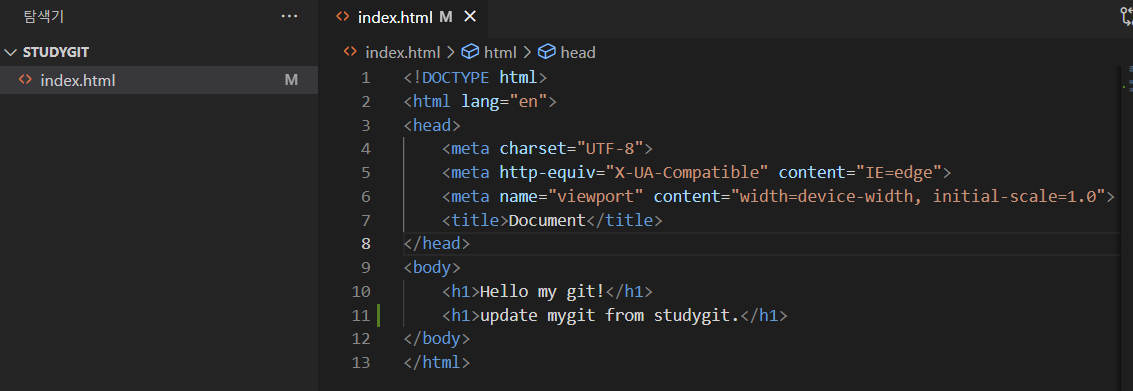
Task: Click line number 13 in the gutter
Action: (x=361, y=362)
